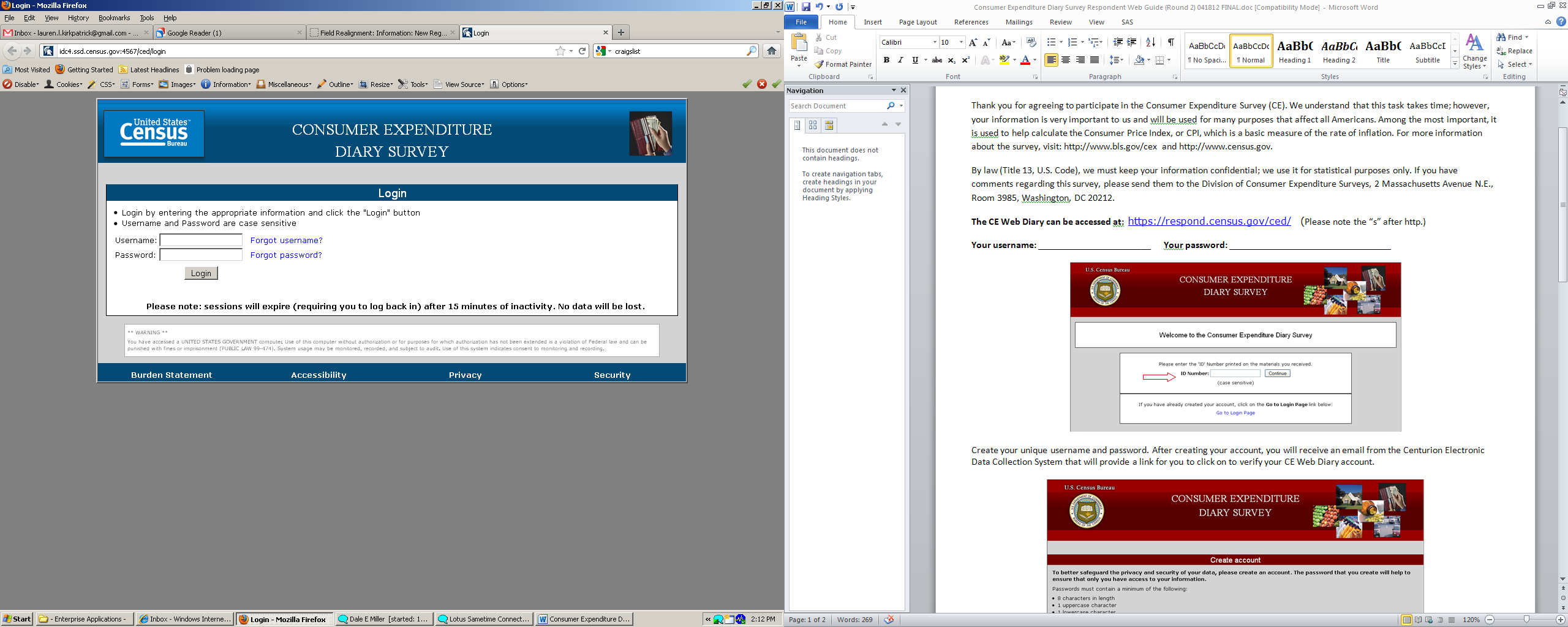Click the Login button on the survey page

(201, 273)
